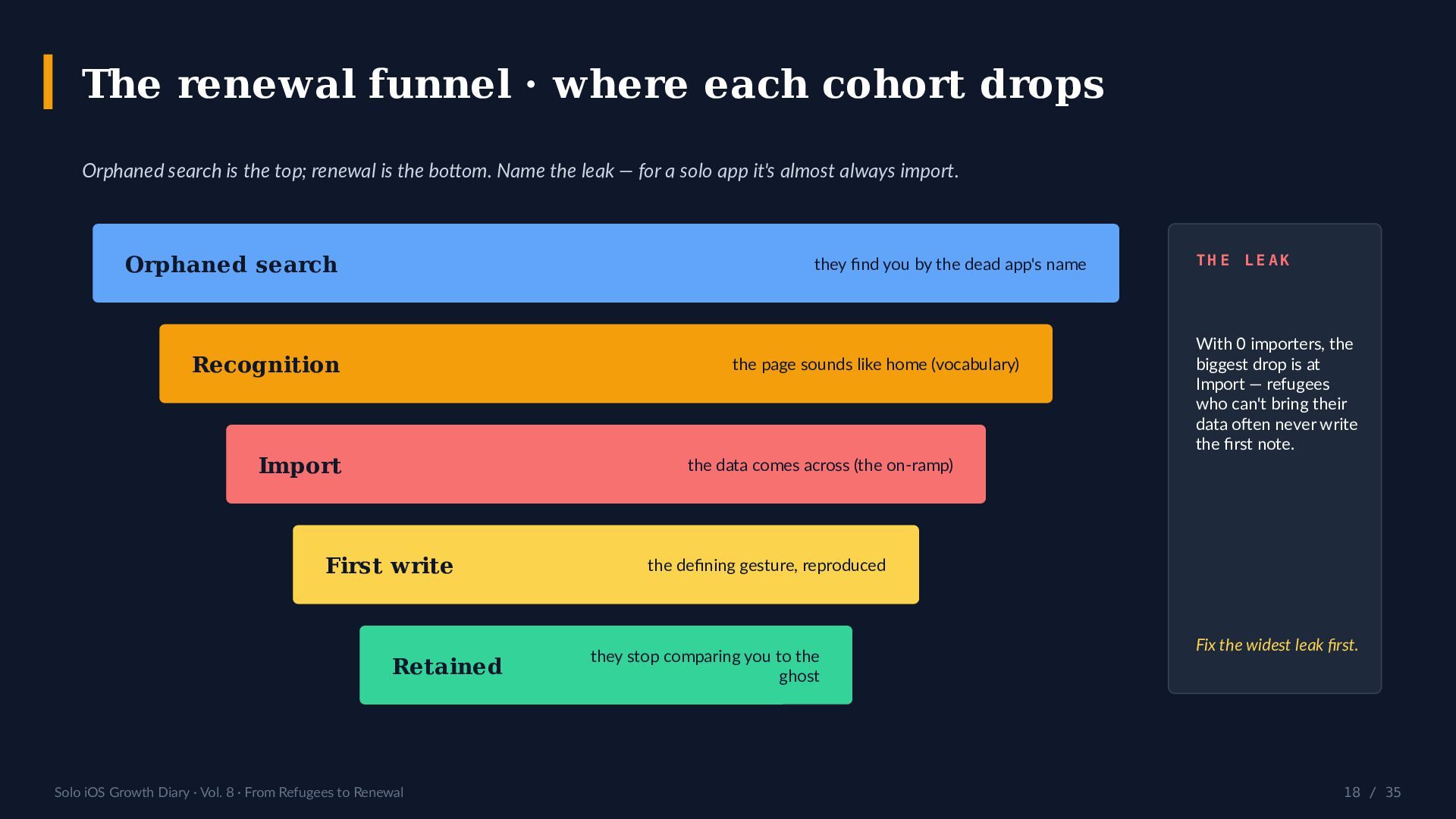
Task: Select the orange Recognition funnel bar
Action: tap(606, 364)
